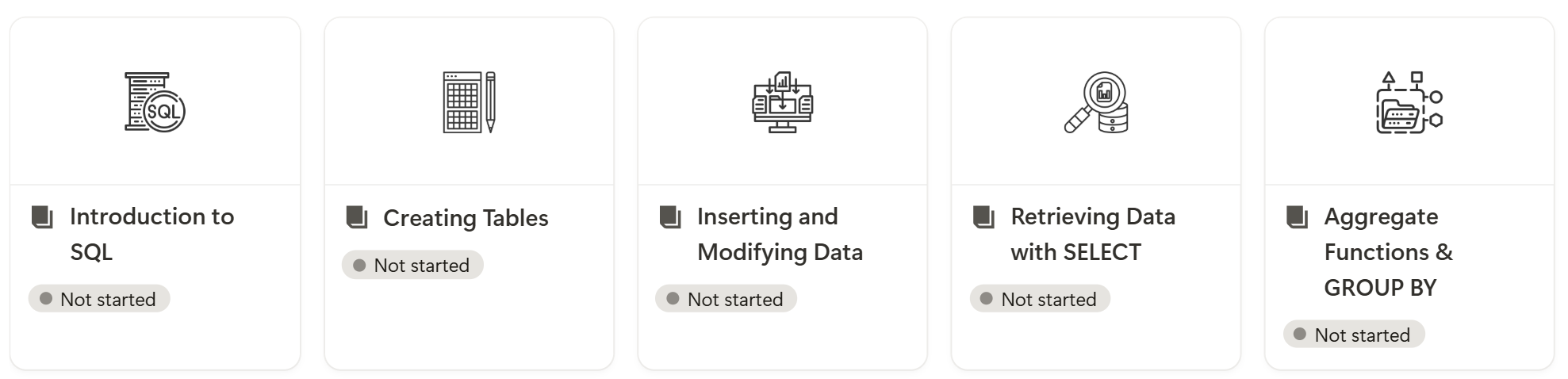Change Not started status on Creating Tables
This screenshot has width=1568, height=379.
(412, 265)
